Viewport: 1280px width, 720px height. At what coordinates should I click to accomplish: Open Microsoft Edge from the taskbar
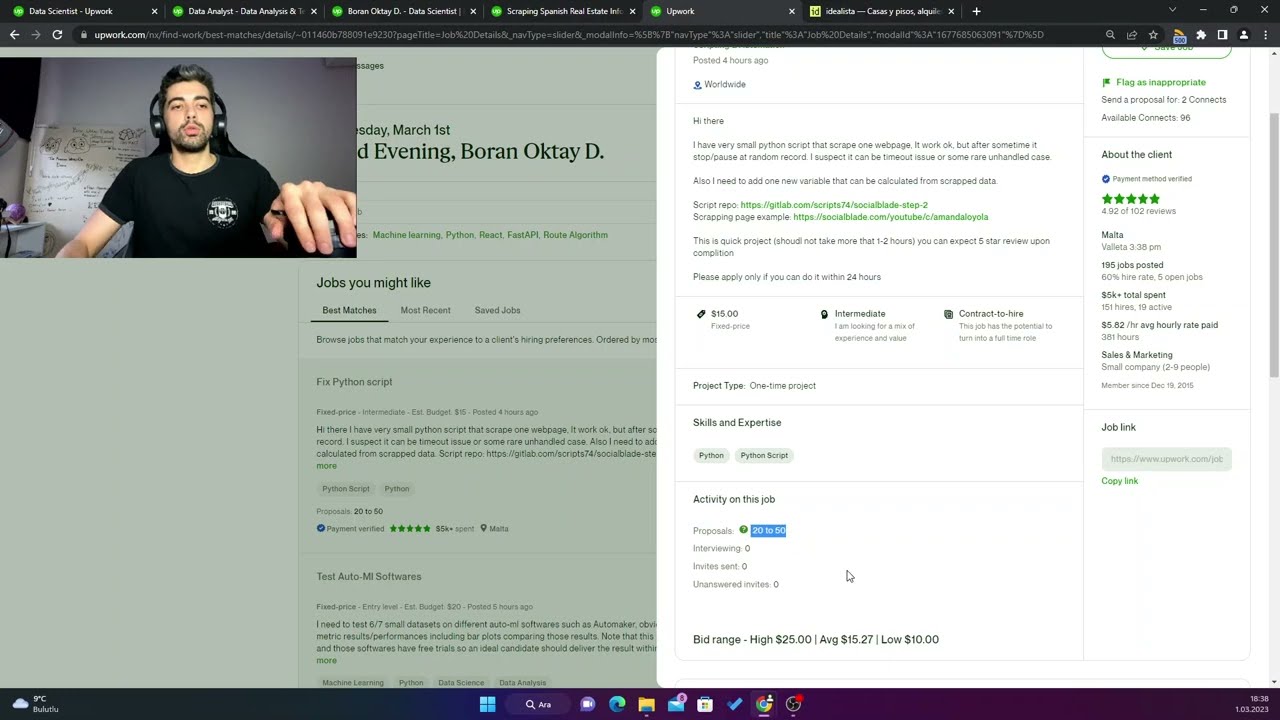coord(617,704)
